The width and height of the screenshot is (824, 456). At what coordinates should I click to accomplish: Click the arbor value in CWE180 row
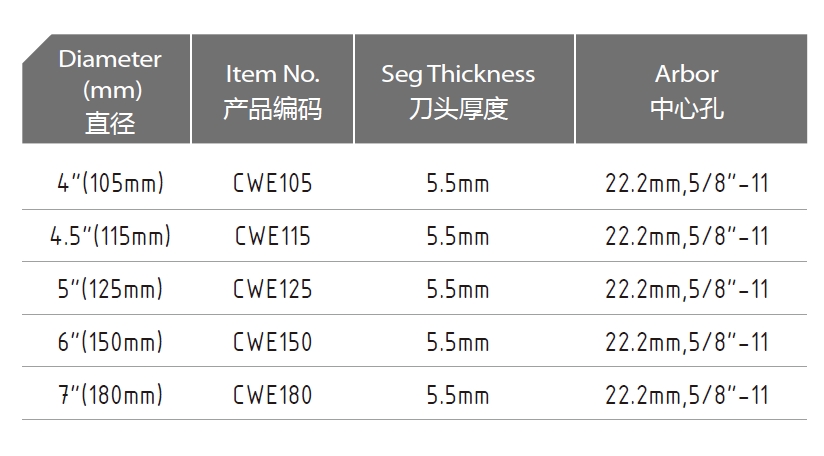coord(687,395)
